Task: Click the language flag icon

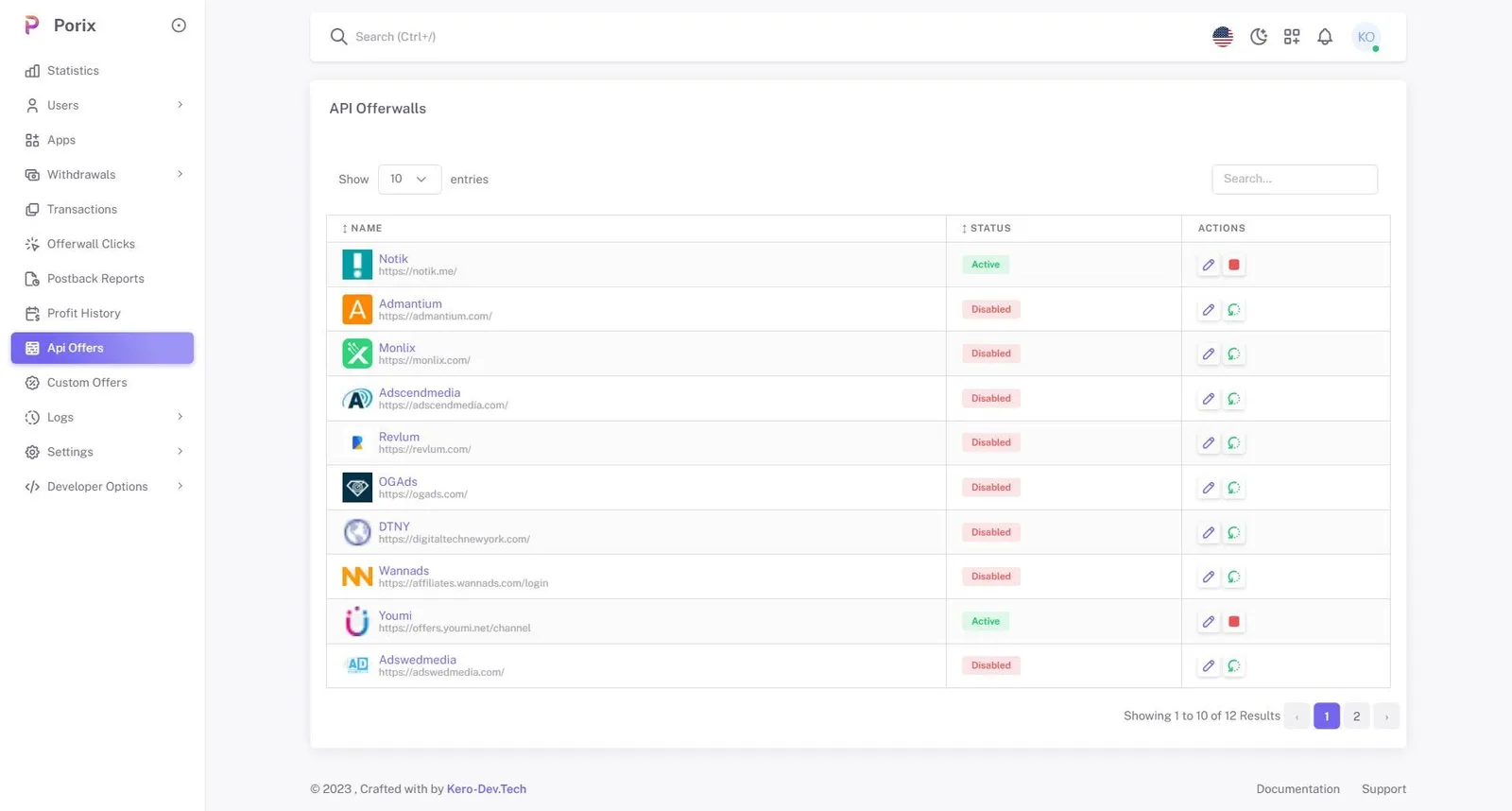Action: pyautogui.click(x=1223, y=37)
